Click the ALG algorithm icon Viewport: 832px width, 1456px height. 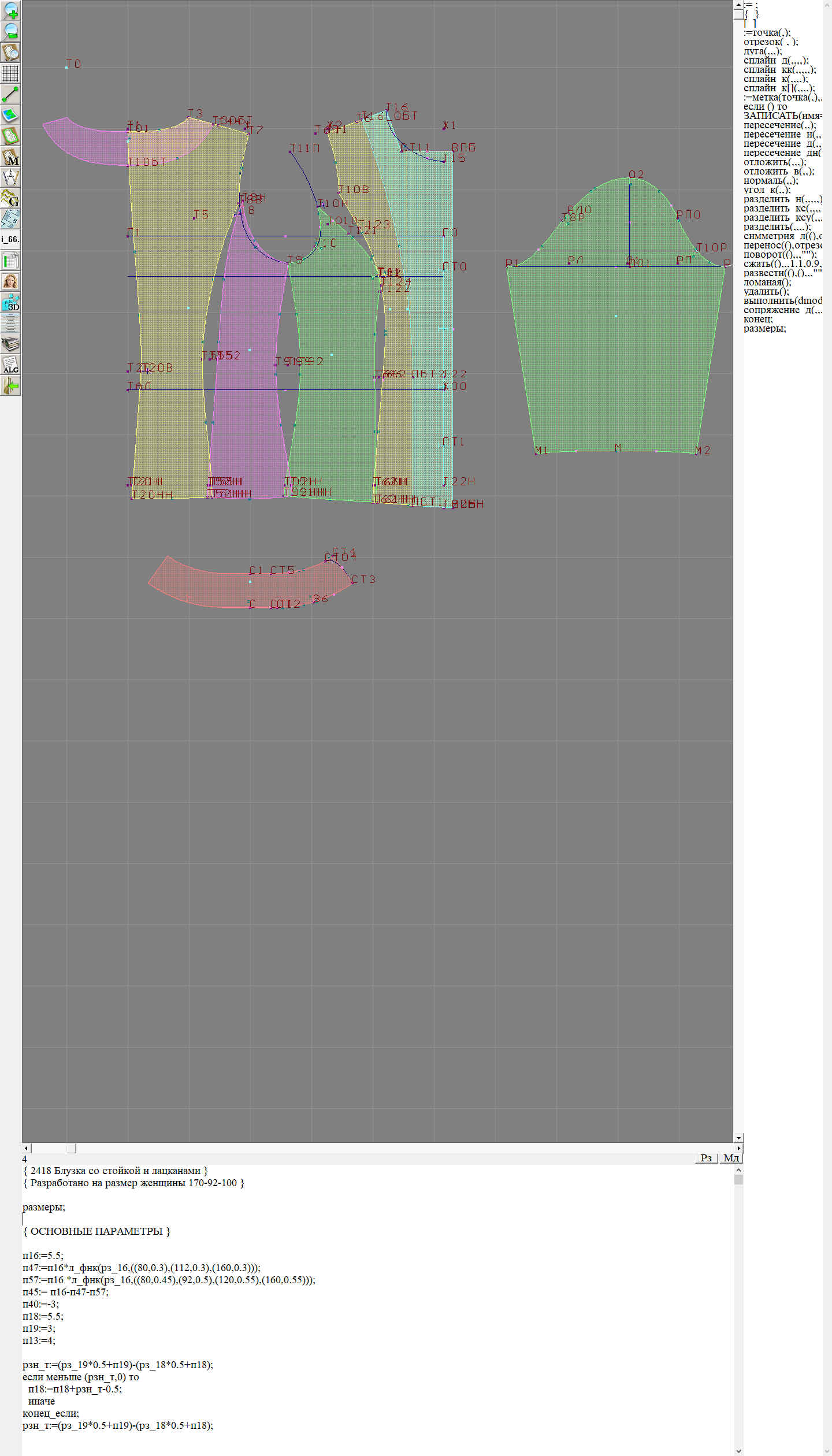coord(10,365)
